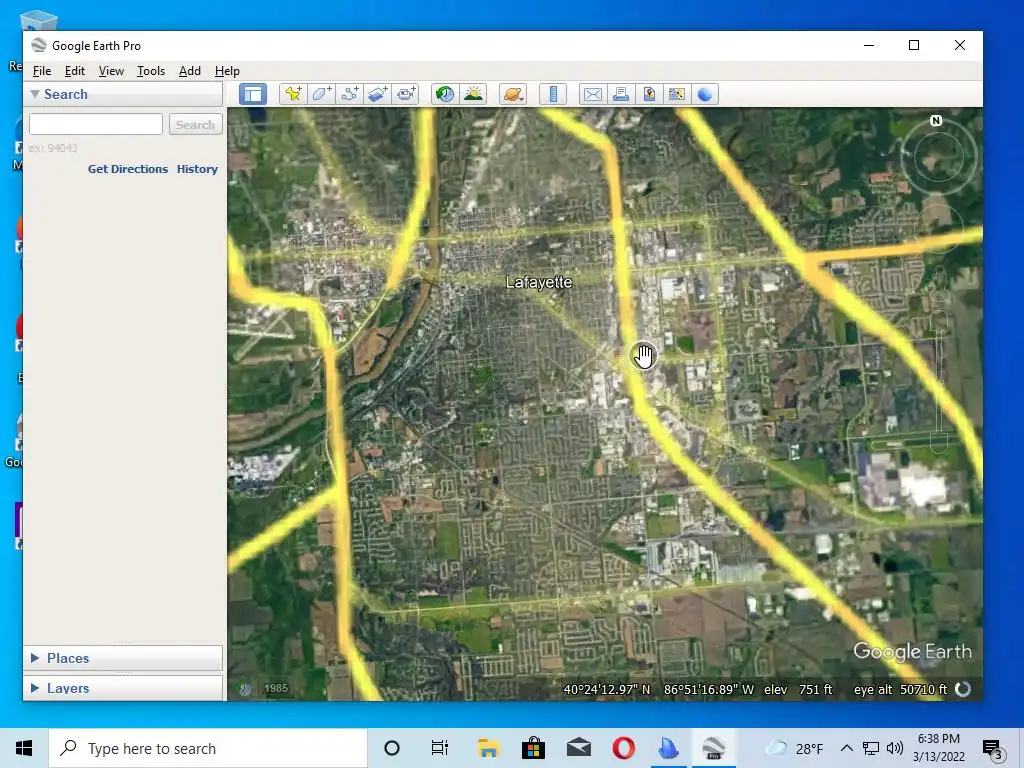Image resolution: width=1024 pixels, height=768 pixels.
Task: Show historical imagery with the clock icon
Action: tap(445, 94)
